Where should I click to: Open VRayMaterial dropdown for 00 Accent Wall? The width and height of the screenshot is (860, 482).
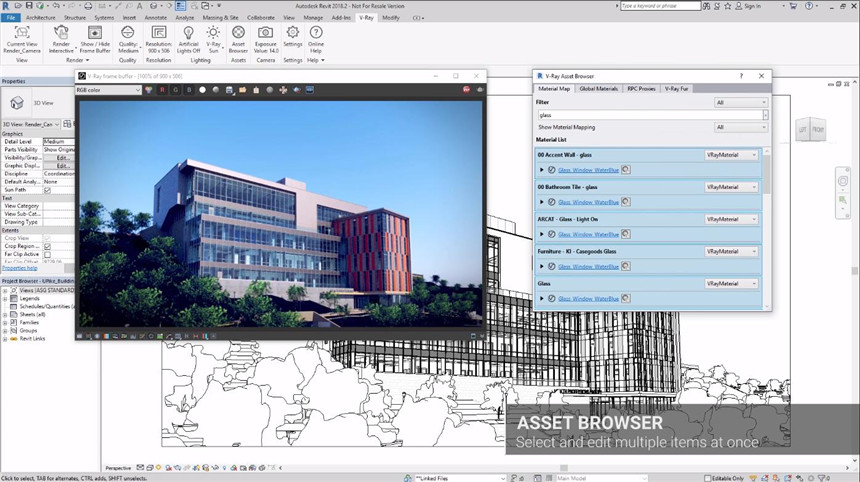coord(732,154)
